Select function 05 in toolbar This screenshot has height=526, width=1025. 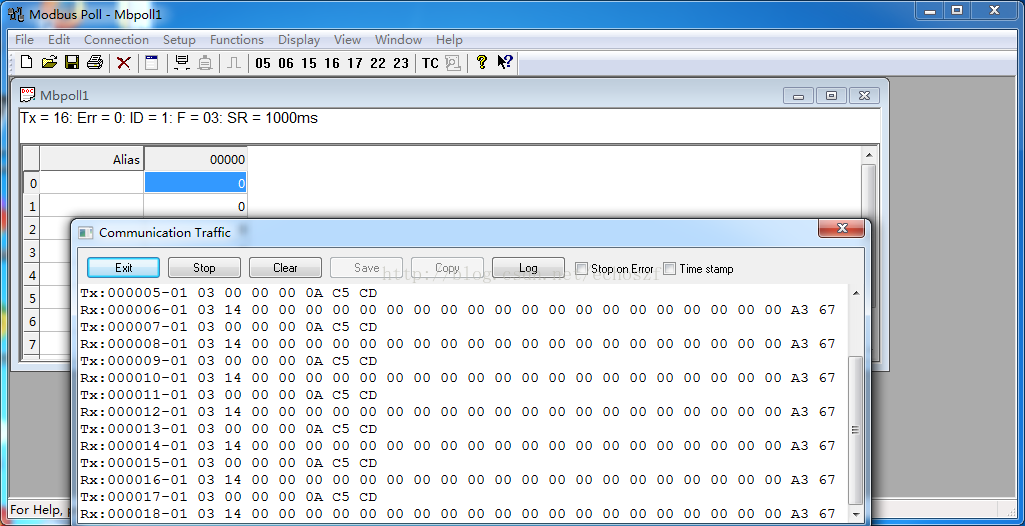coord(263,63)
